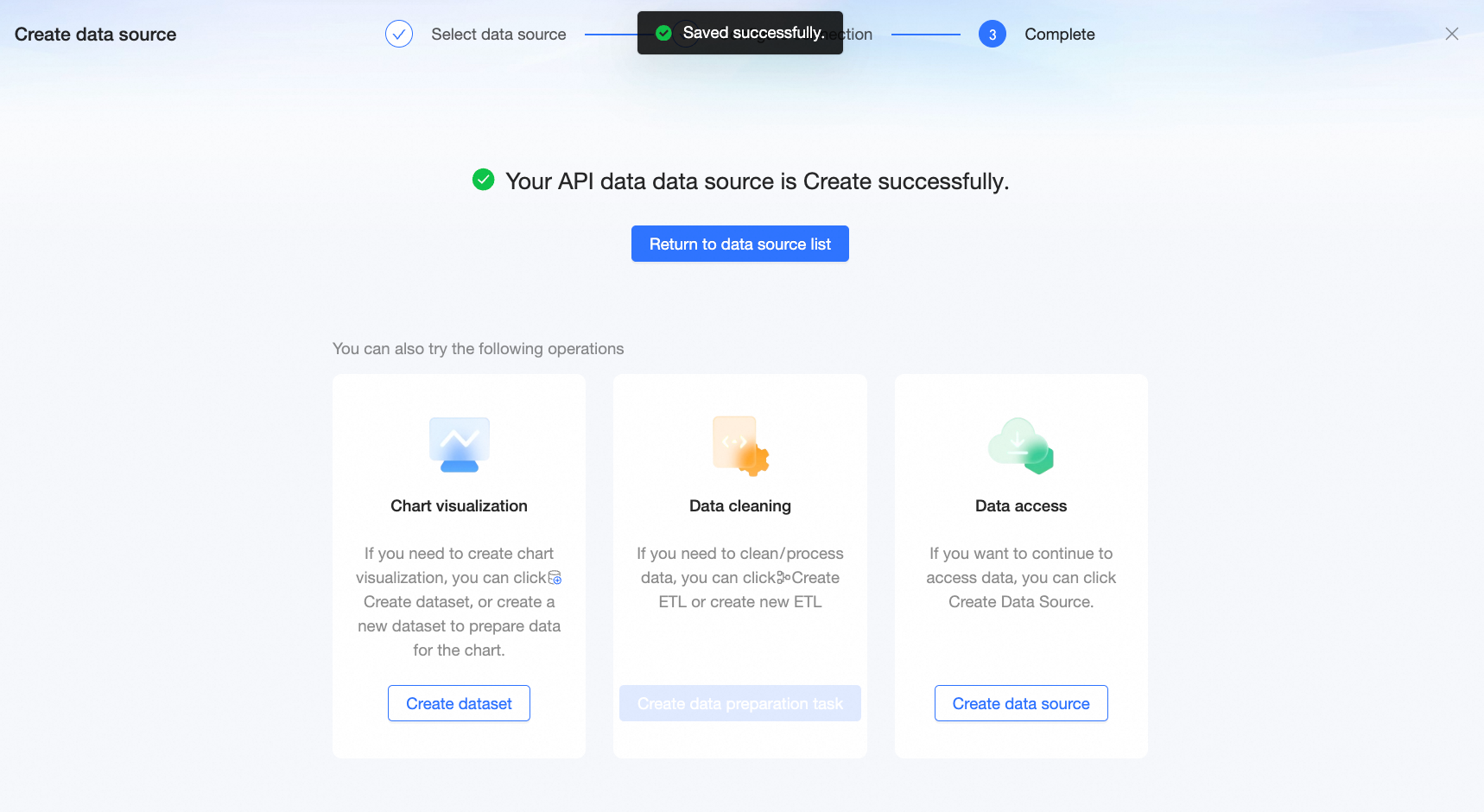Screen dimensions: 1484x812
Task: Return to data source list
Action: 740,244
